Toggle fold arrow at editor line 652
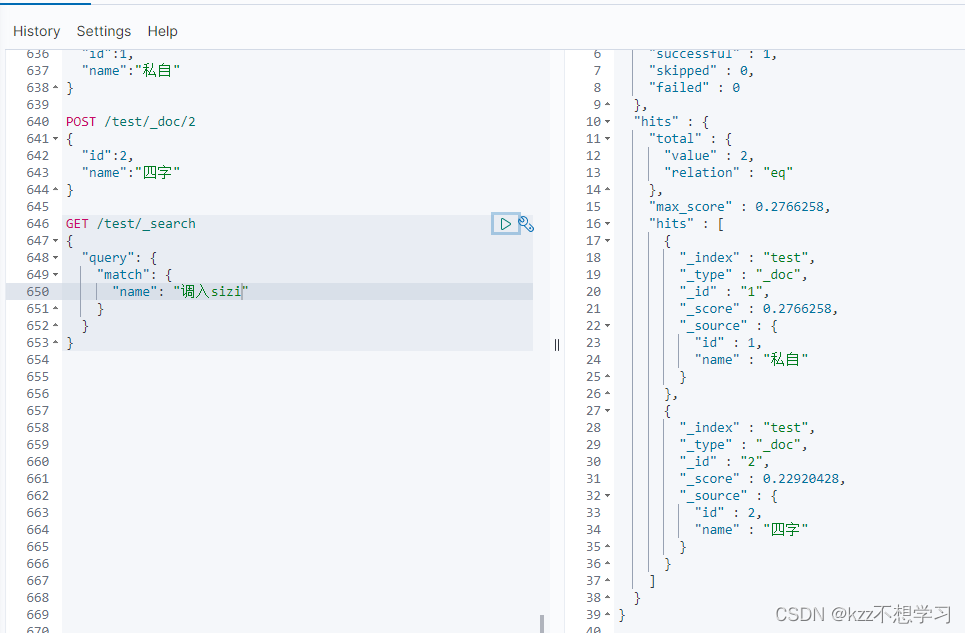The height and width of the screenshot is (633, 965). [x=55, y=326]
